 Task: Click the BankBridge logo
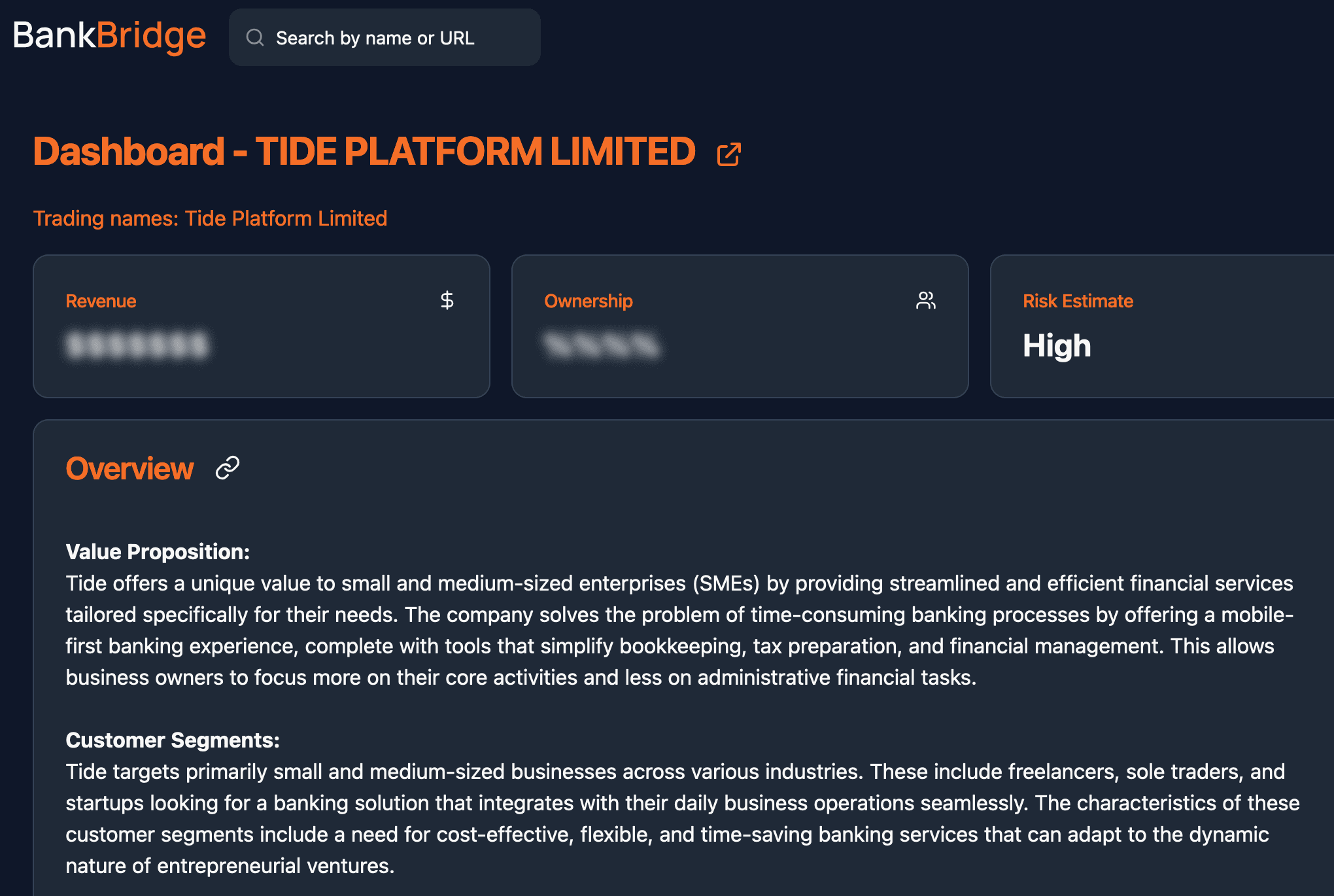(x=109, y=37)
